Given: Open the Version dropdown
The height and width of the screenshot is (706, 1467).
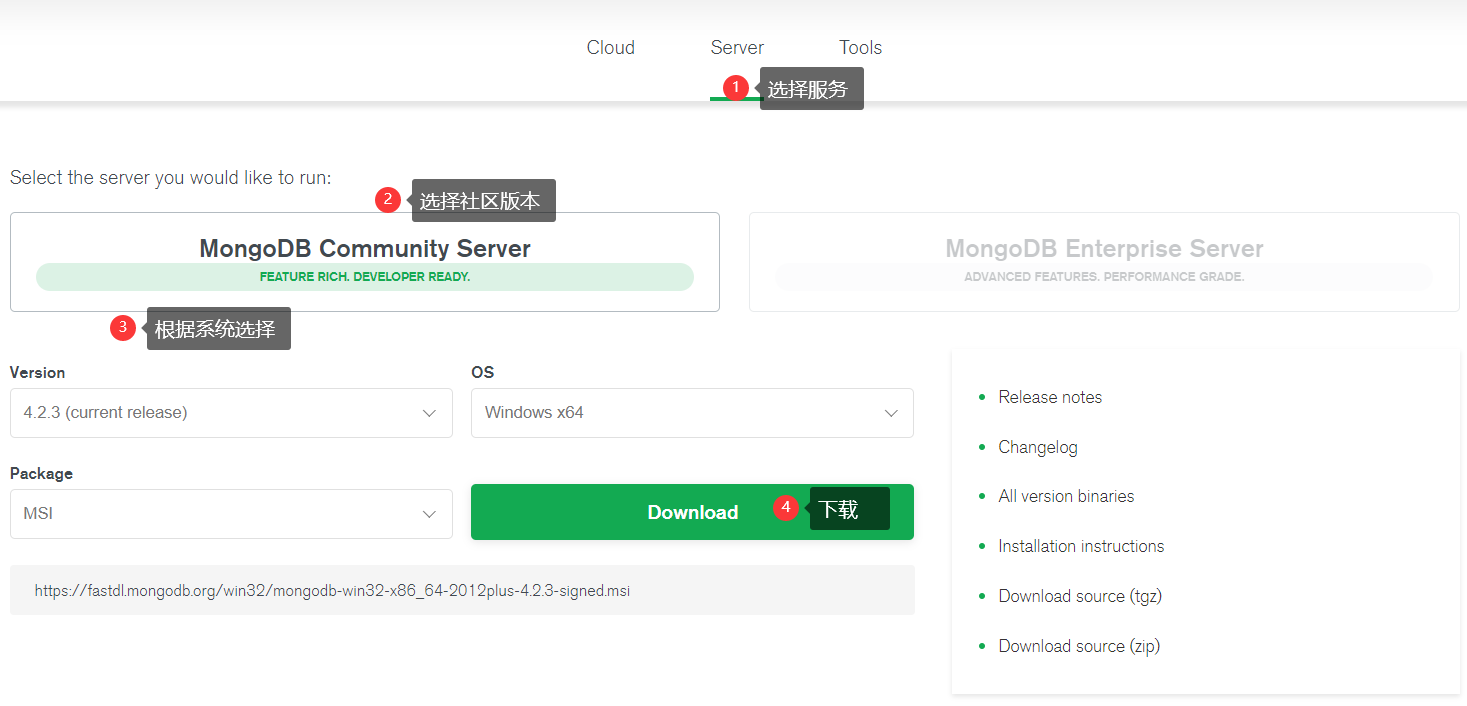Looking at the screenshot, I should 230,412.
